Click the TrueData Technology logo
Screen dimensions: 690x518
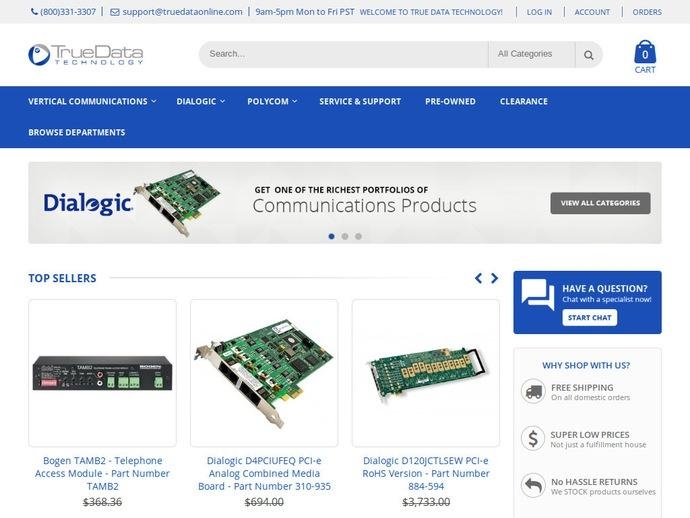[x=86, y=54]
